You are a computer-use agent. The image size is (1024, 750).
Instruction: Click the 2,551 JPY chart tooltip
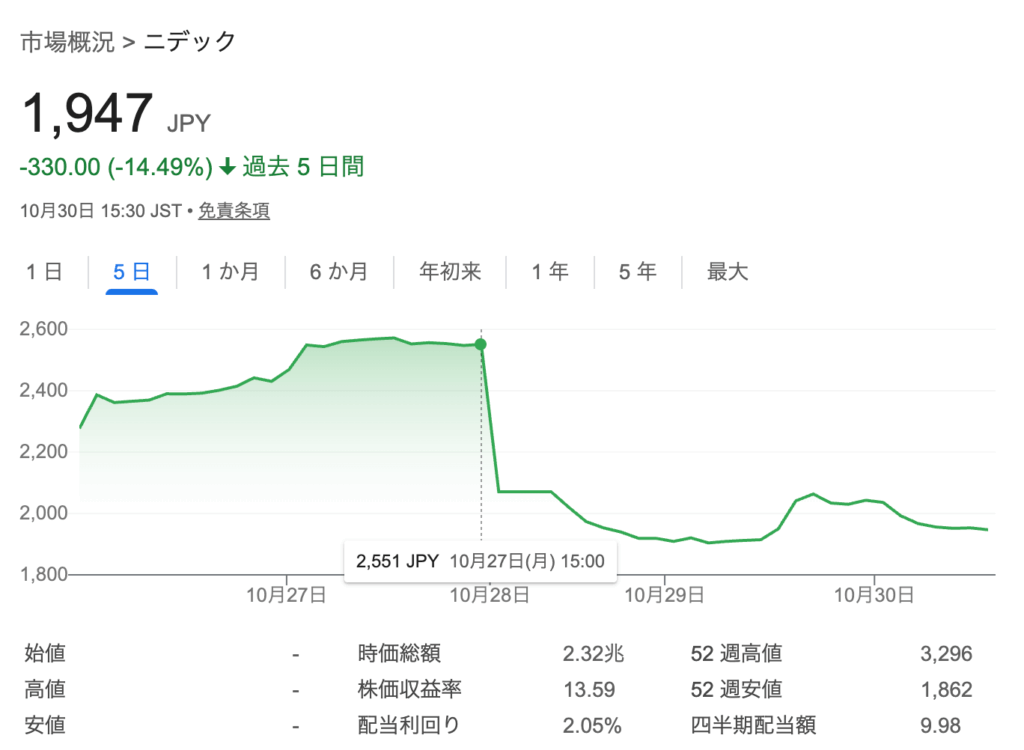(480, 561)
